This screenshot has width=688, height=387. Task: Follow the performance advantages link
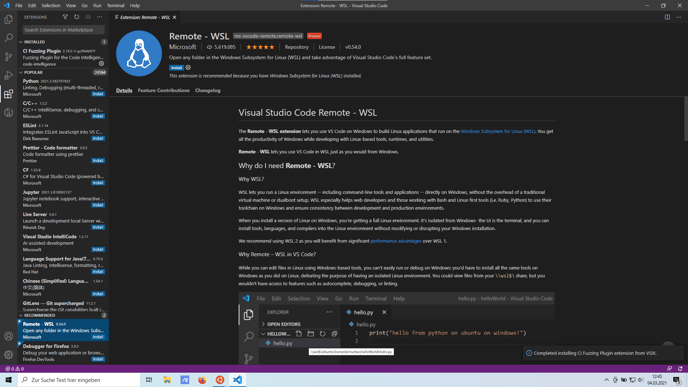point(396,241)
